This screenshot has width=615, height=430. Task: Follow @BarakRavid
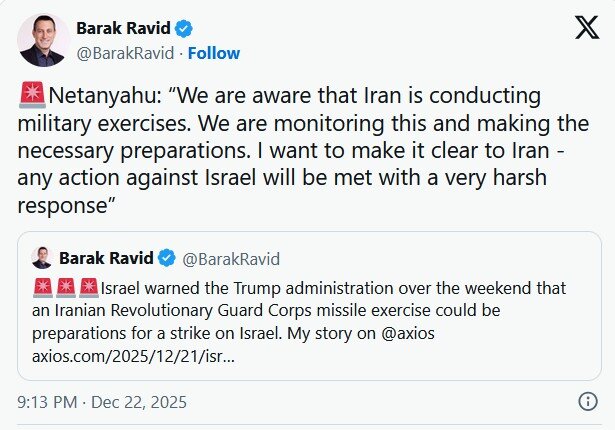click(214, 53)
